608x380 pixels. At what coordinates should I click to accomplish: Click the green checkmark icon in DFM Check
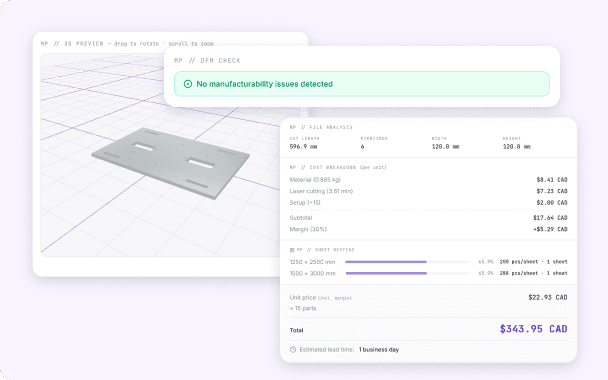click(188, 84)
